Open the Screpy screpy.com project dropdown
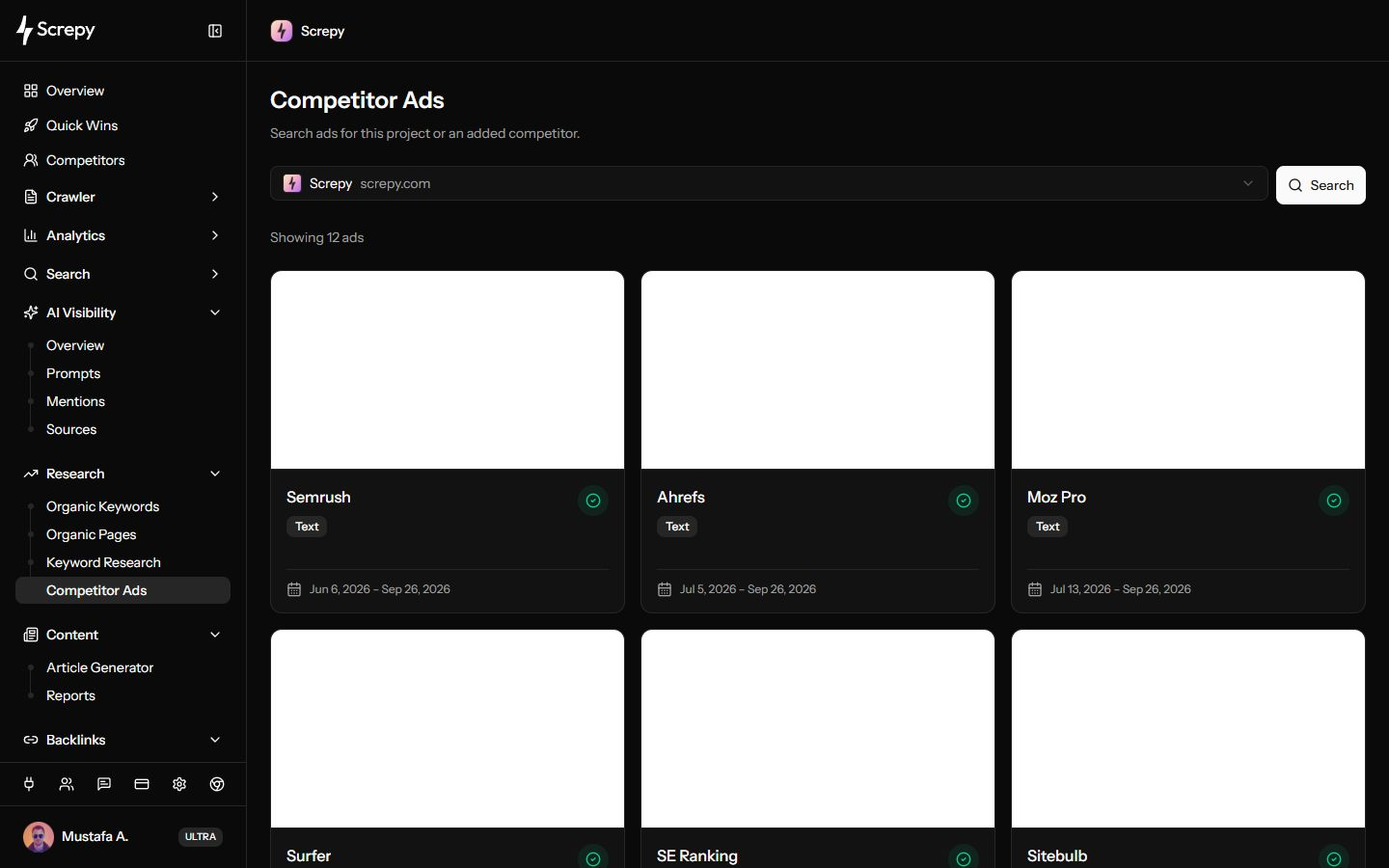1389x868 pixels. click(769, 183)
